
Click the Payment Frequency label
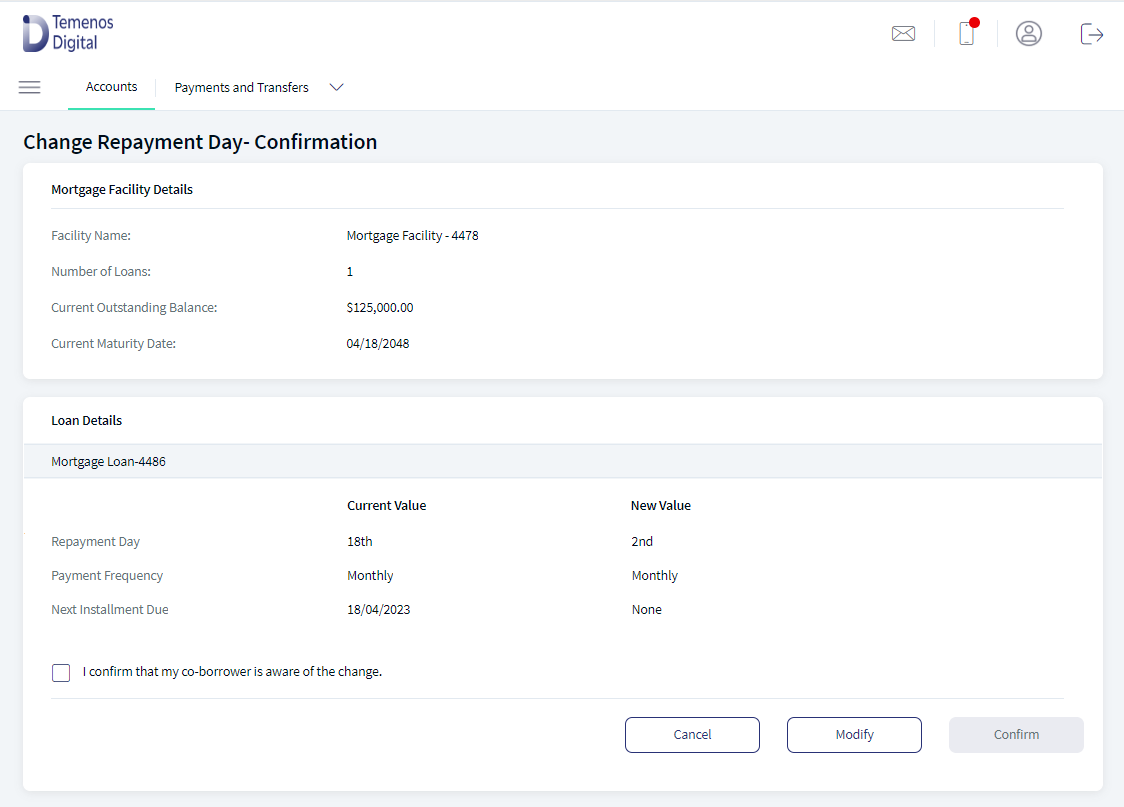[107, 576]
